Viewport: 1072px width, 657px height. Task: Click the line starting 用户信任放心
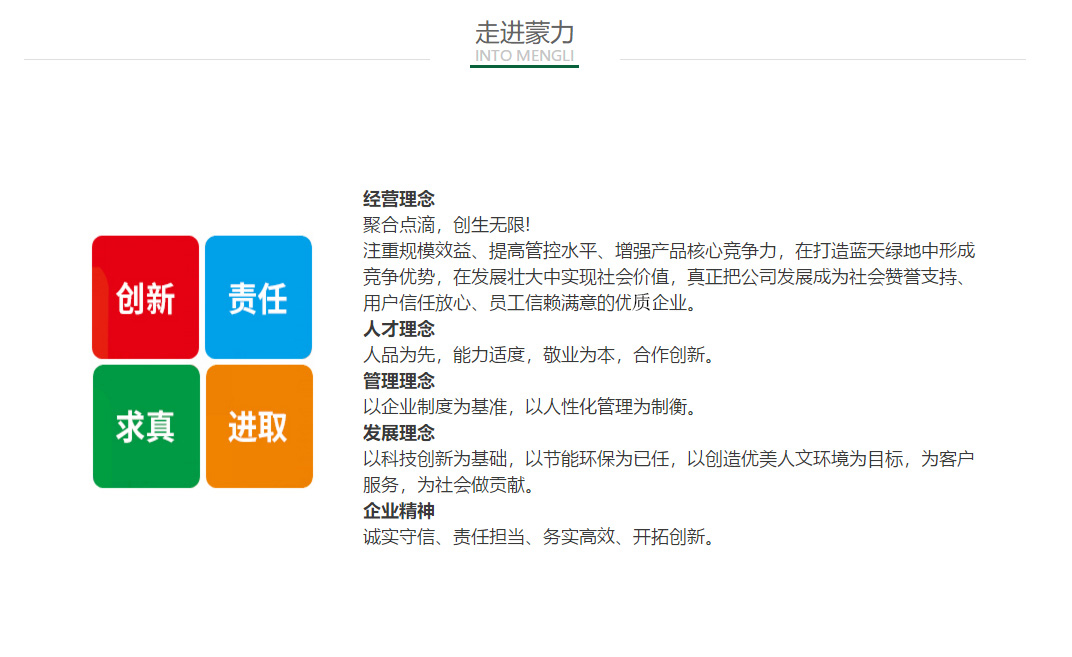tap(530, 303)
